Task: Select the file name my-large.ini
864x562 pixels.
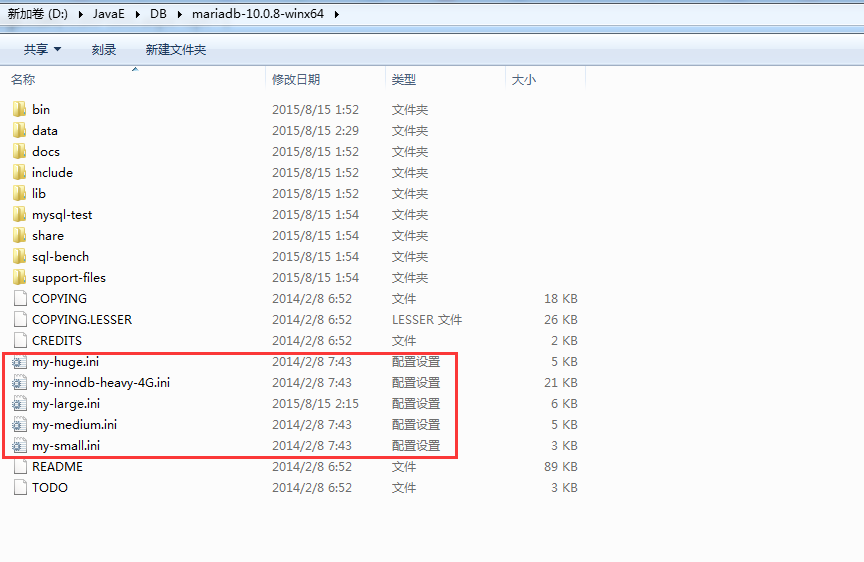Action: 66,404
